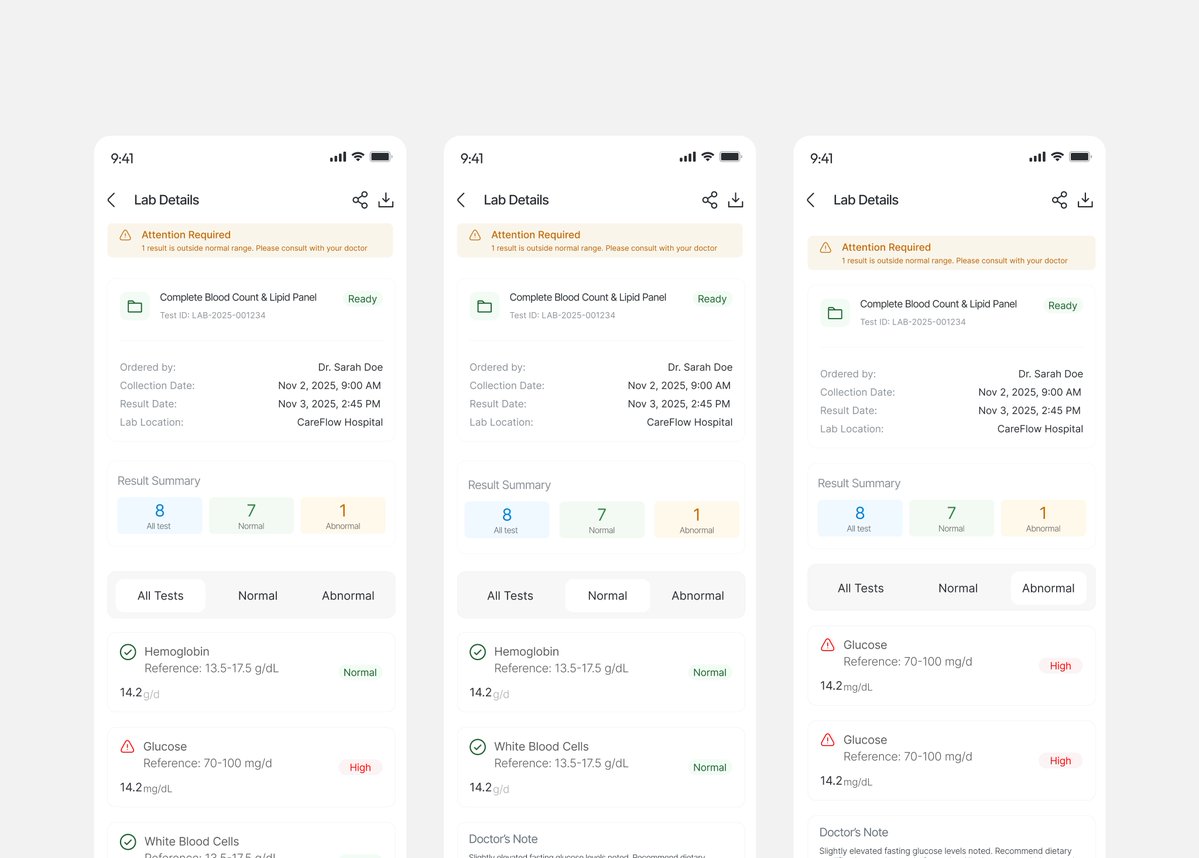
Task: Download report from right phone screen
Action: point(1085,200)
